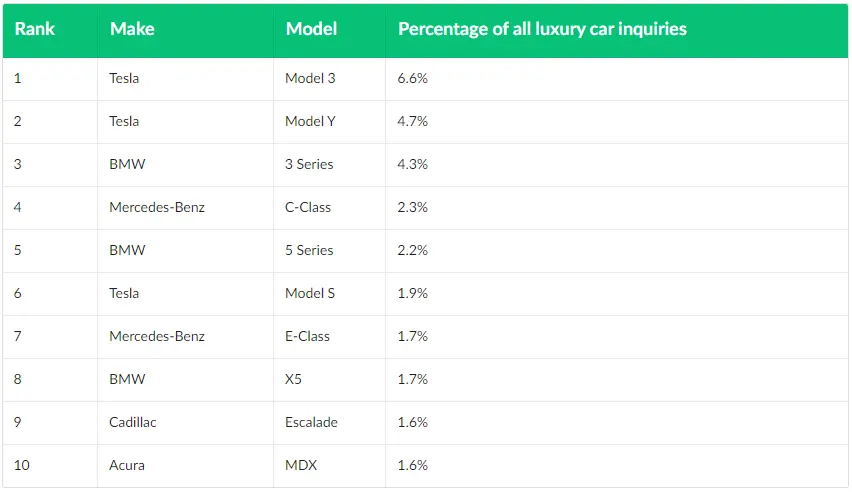Screen dimensions: 852x492
Task: Click the 2.3% percentage cell
Action: (x=413, y=207)
